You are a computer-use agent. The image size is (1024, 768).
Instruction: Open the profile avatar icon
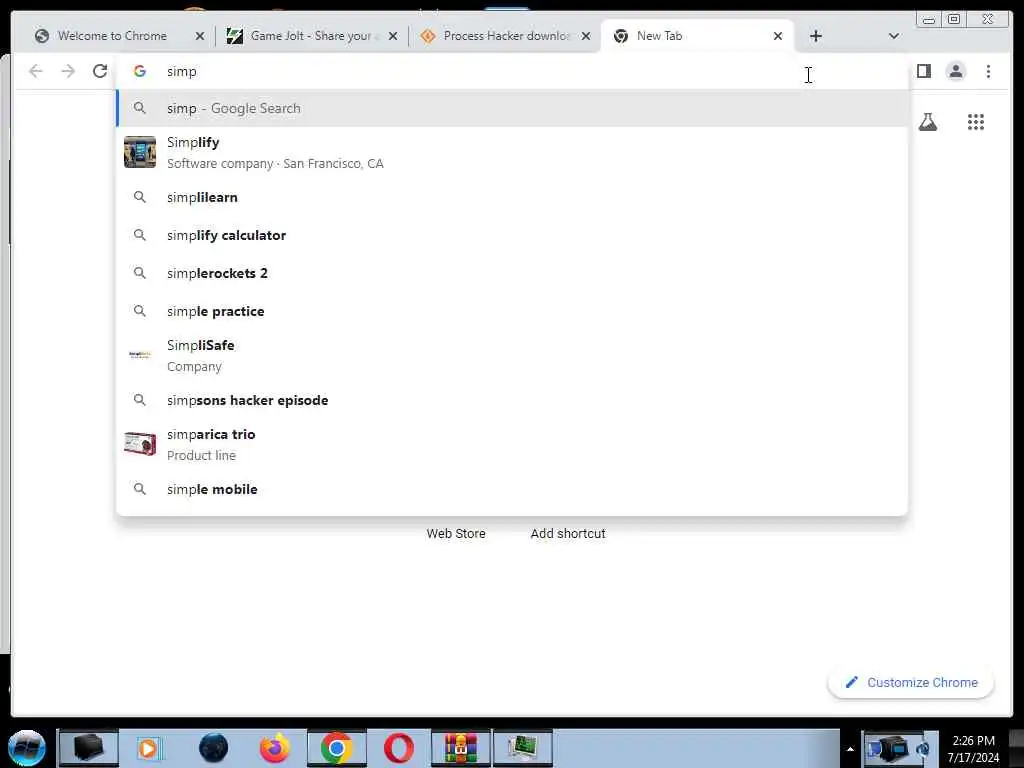(956, 71)
